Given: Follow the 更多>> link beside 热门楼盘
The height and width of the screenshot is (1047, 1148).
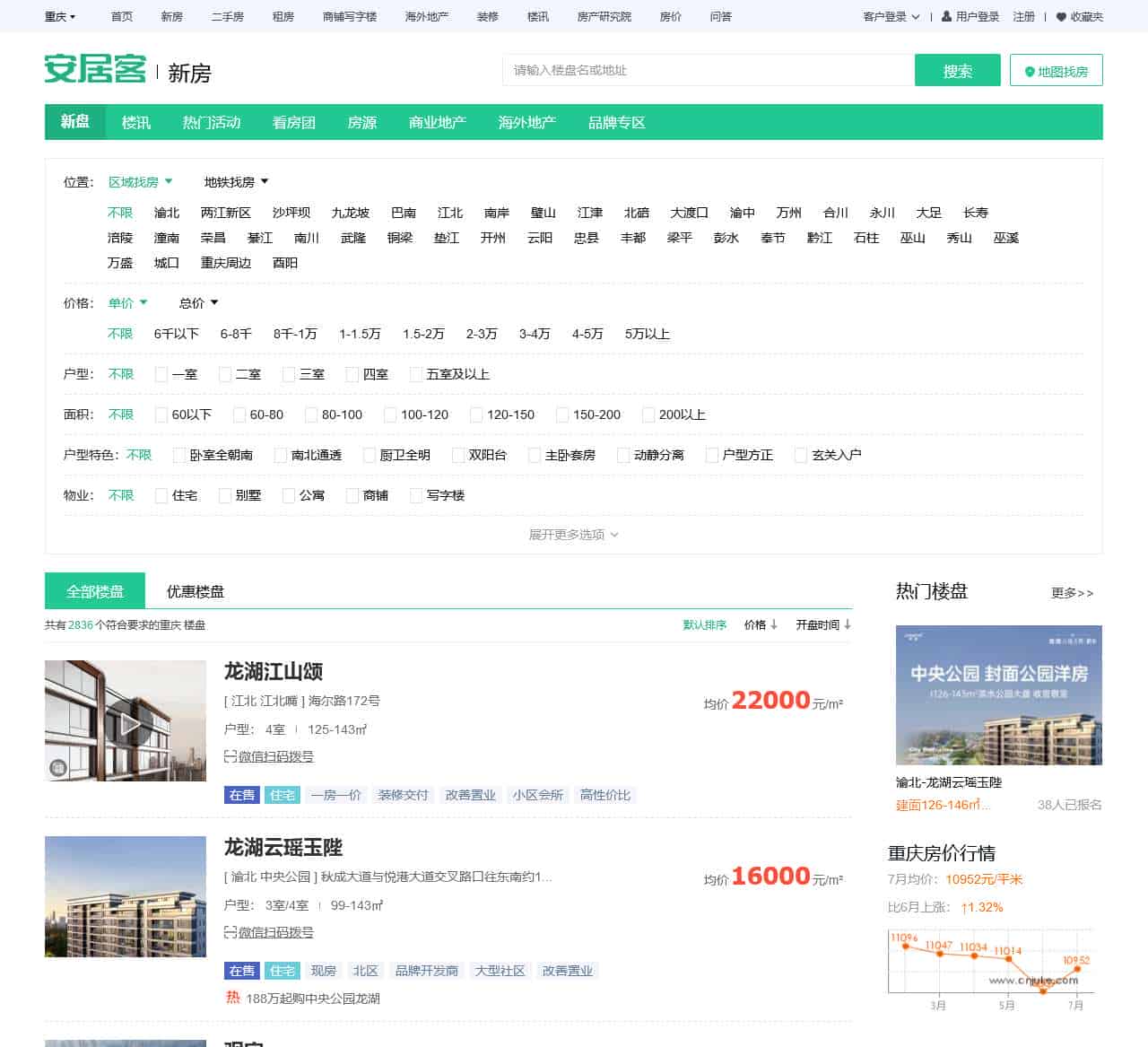Looking at the screenshot, I should pyautogui.click(x=1071, y=593).
